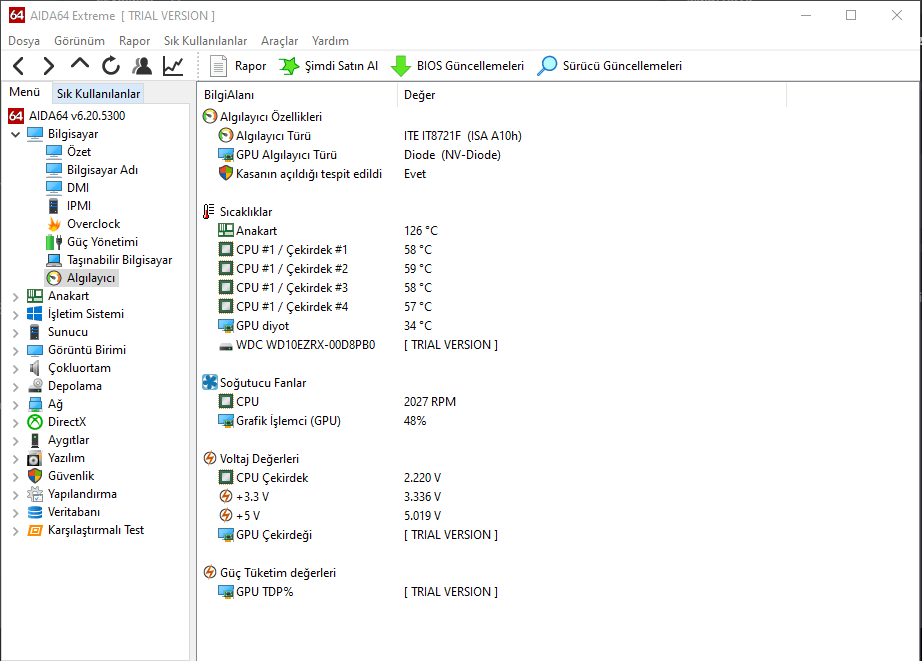The height and width of the screenshot is (661, 922).
Task: Expand the Karşılaştırmalı Test tree node
Action: pyautogui.click(x=16, y=532)
